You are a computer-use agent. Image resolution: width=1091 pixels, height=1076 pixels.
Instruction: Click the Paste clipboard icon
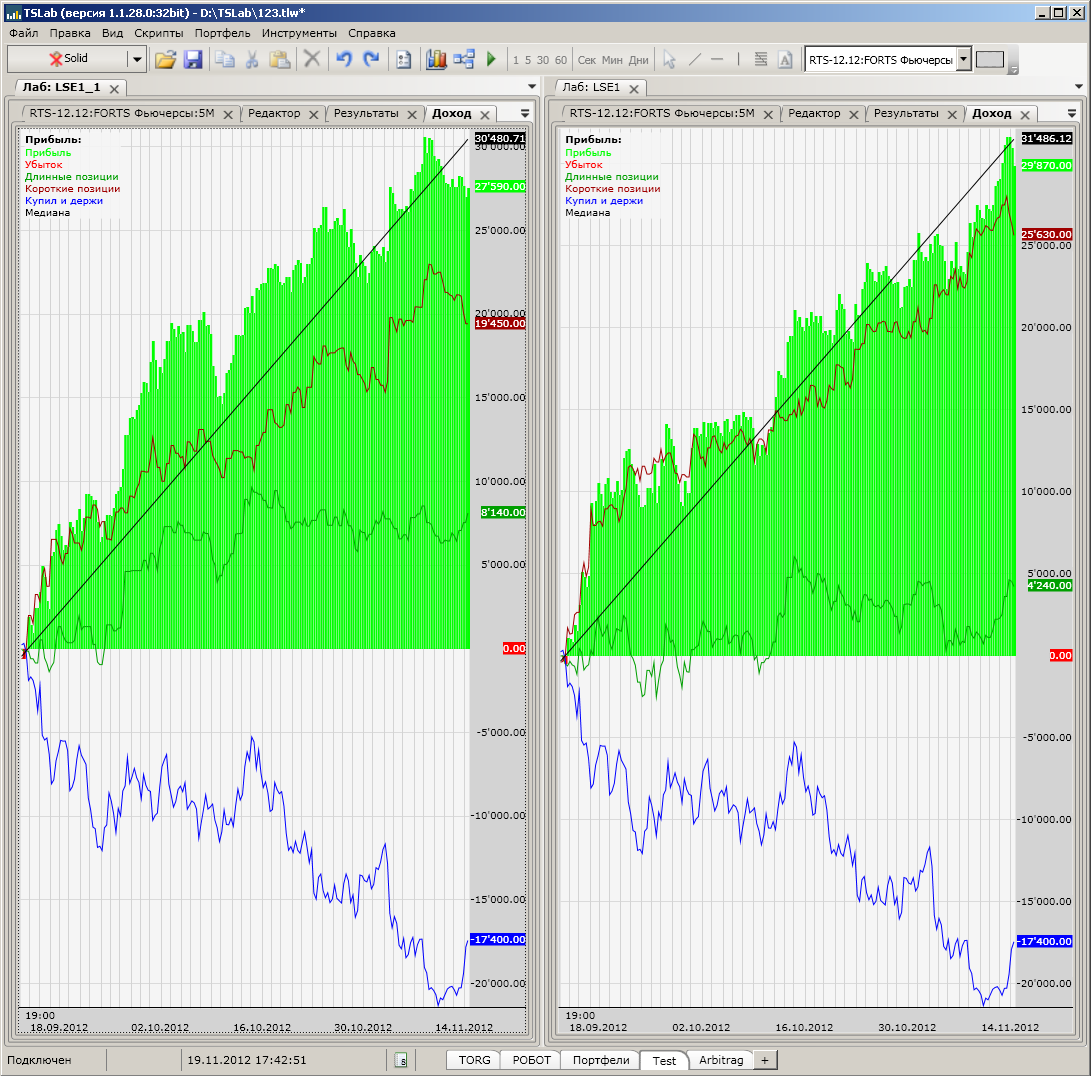click(280, 60)
